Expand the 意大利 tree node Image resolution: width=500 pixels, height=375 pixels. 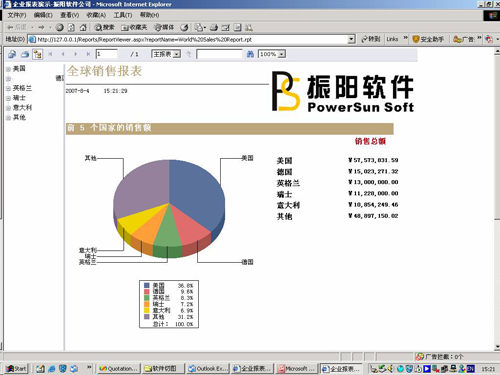(x=8, y=108)
